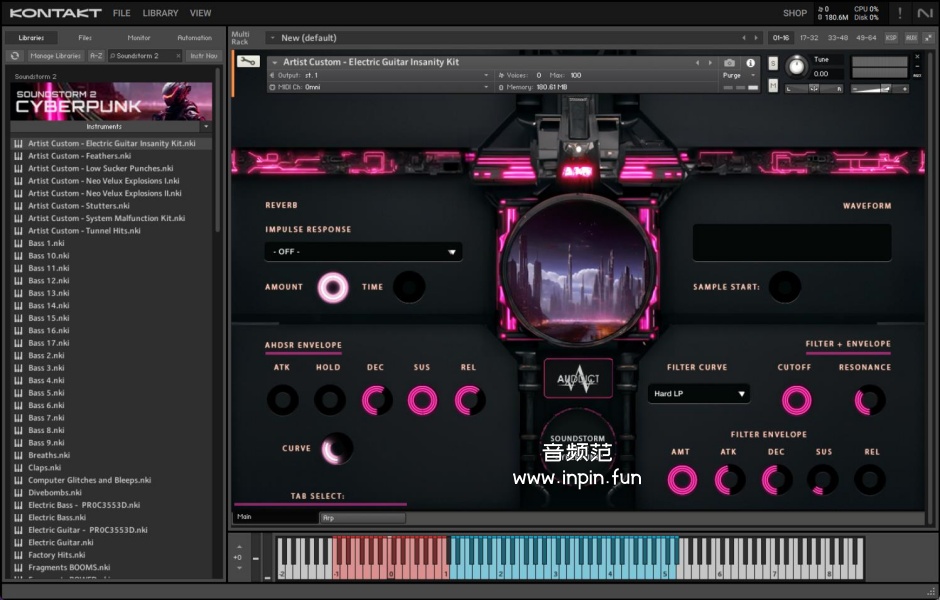940x600 pixels.
Task: Open the SHOP link
Action: coord(795,13)
